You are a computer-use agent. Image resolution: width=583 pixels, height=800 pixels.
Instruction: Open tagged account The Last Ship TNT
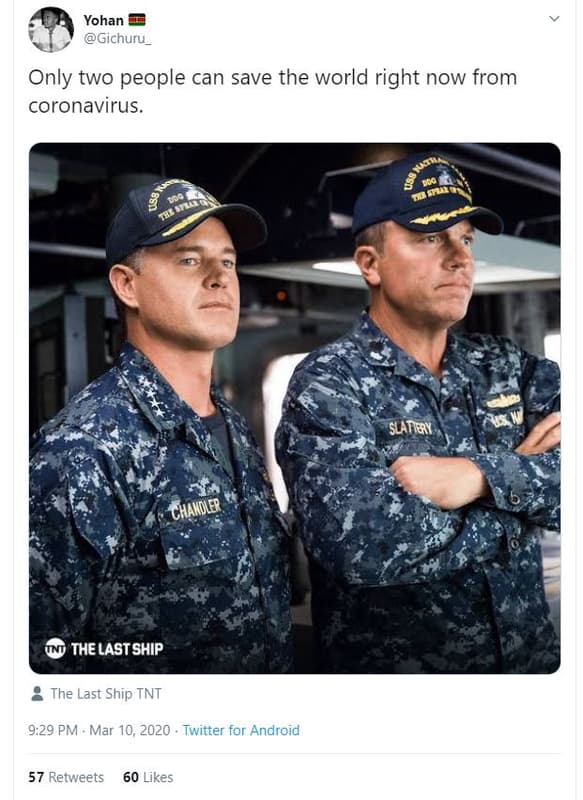(106, 693)
